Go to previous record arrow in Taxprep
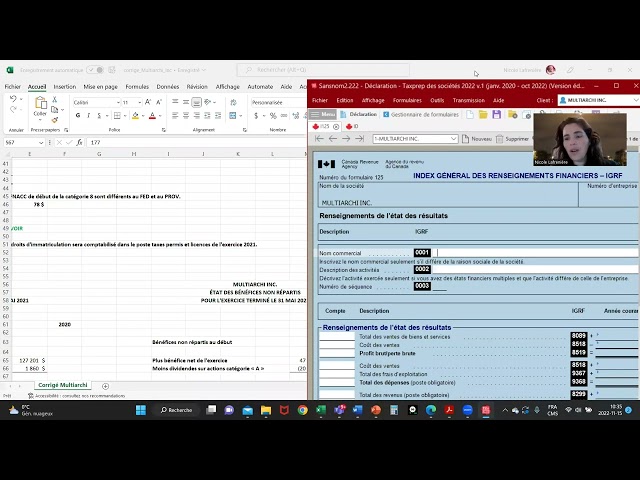Viewport: 640px width, 480px height. [333, 139]
